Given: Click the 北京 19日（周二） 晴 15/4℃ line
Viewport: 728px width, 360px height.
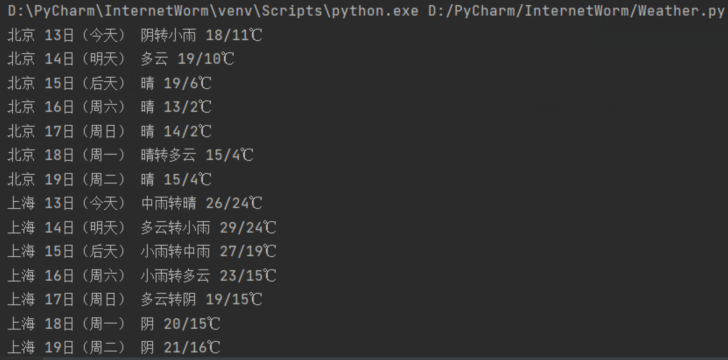Looking at the screenshot, I should pos(110,180).
